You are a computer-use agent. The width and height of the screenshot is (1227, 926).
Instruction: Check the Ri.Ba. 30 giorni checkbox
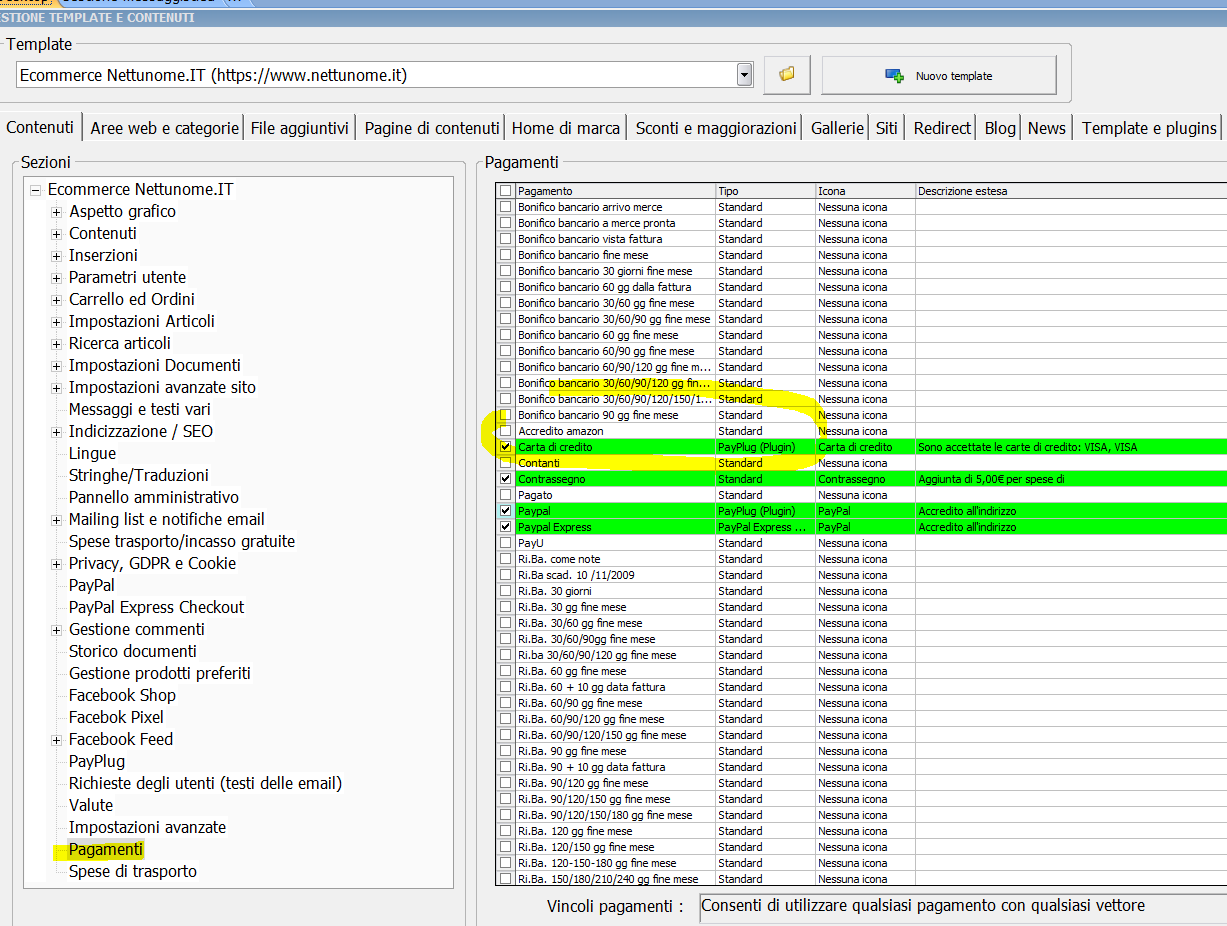click(506, 591)
